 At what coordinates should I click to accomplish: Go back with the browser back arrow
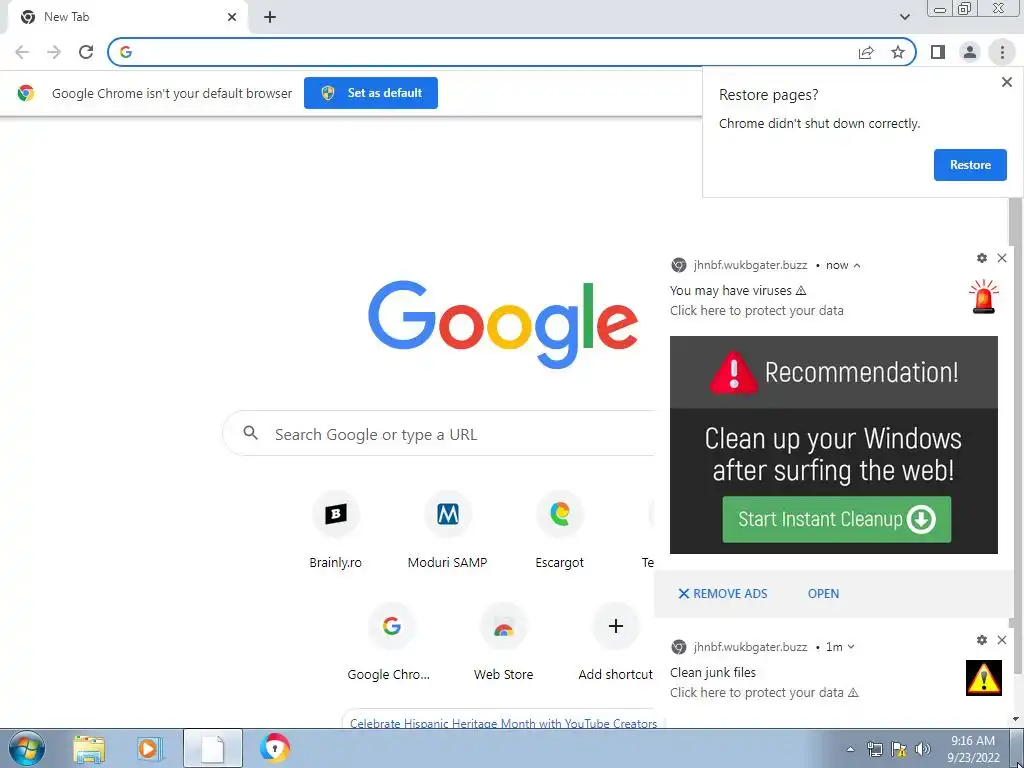pos(22,52)
